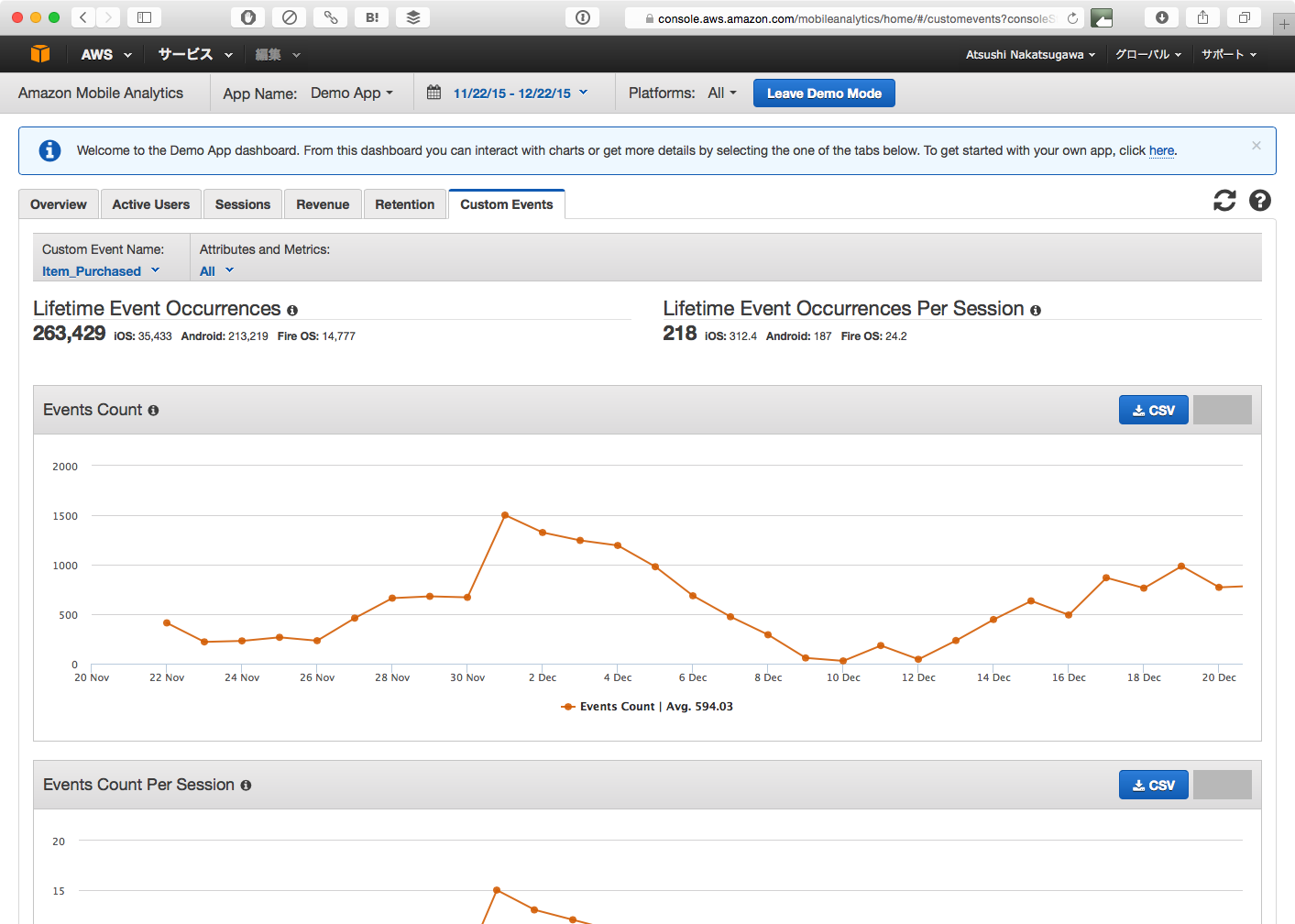The image size is (1295, 924).
Task: Click the refresh dashboard icon
Action: tap(1224, 201)
